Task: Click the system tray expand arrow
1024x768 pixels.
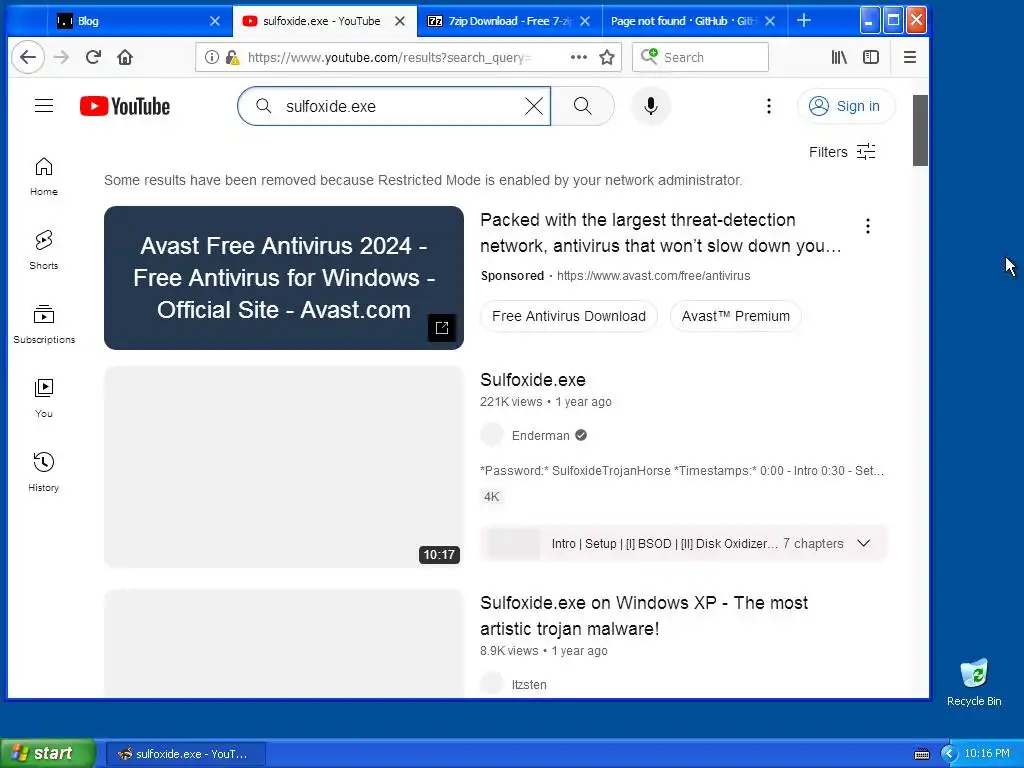Action: (x=948, y=754)
